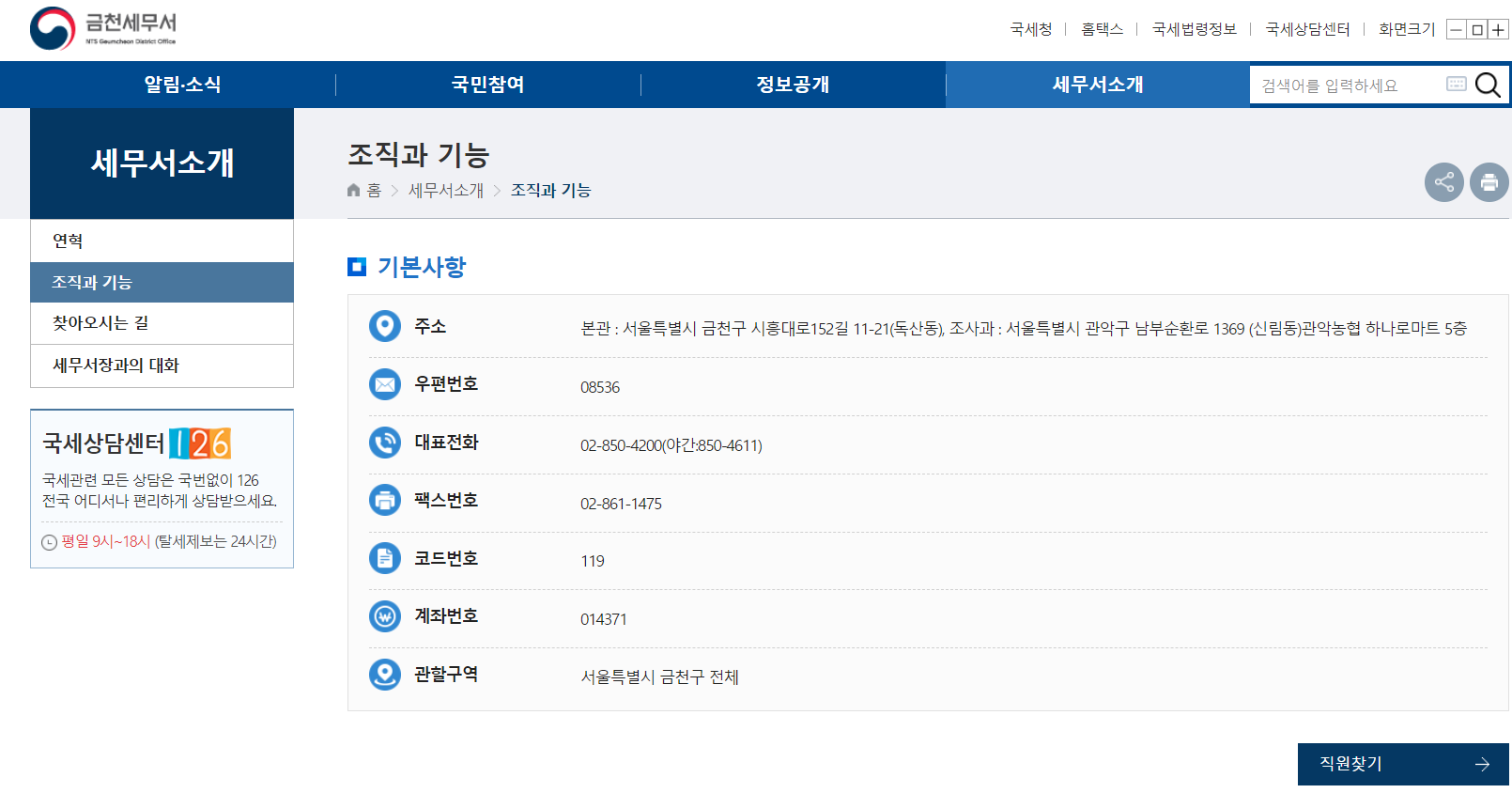The height and width of the screenshot is (793, 1512).
Task: Click the 금천세무서 logo emblem
Action: (x=53, y=29)
